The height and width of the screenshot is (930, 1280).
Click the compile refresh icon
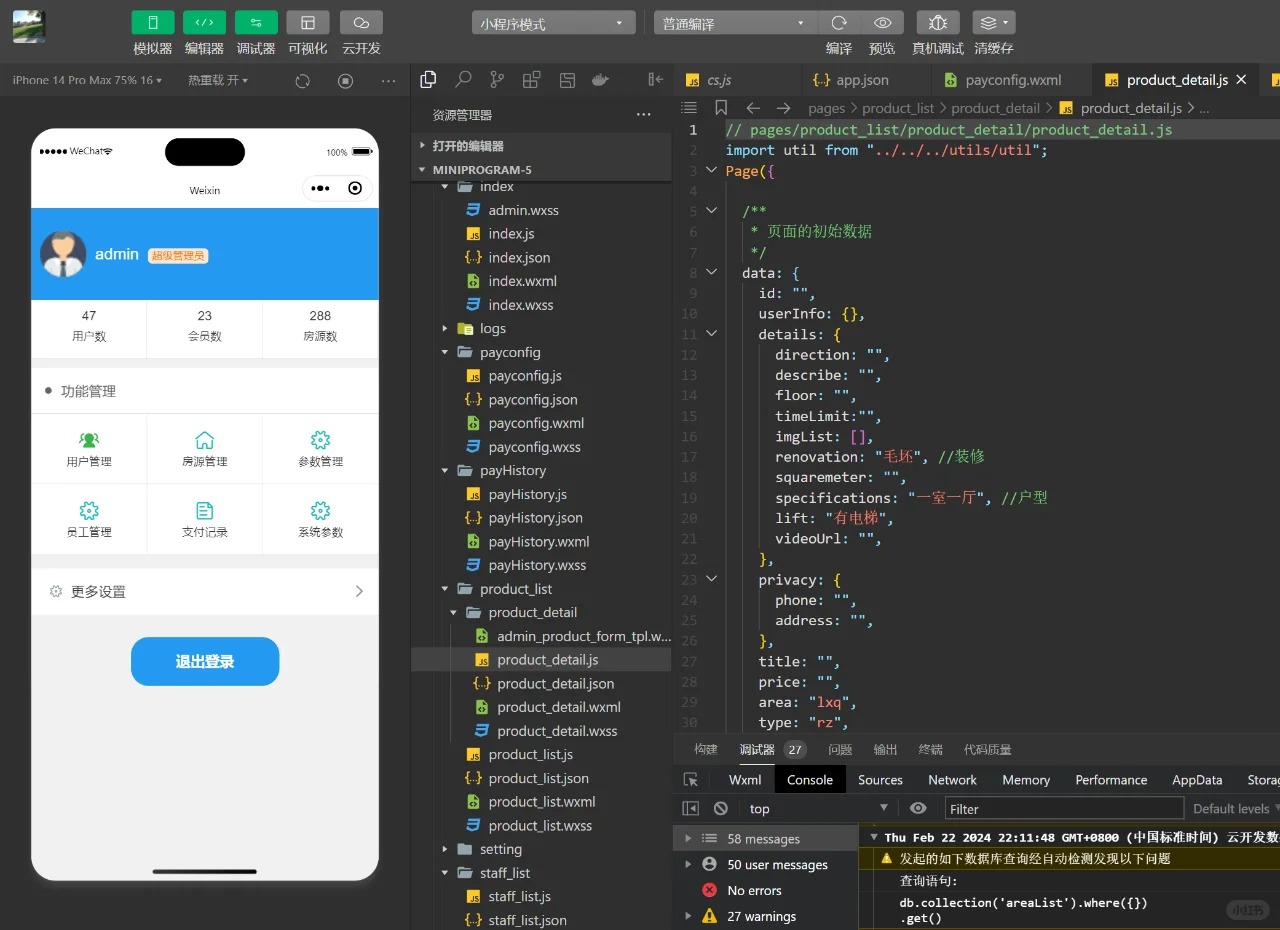(839, 23)
